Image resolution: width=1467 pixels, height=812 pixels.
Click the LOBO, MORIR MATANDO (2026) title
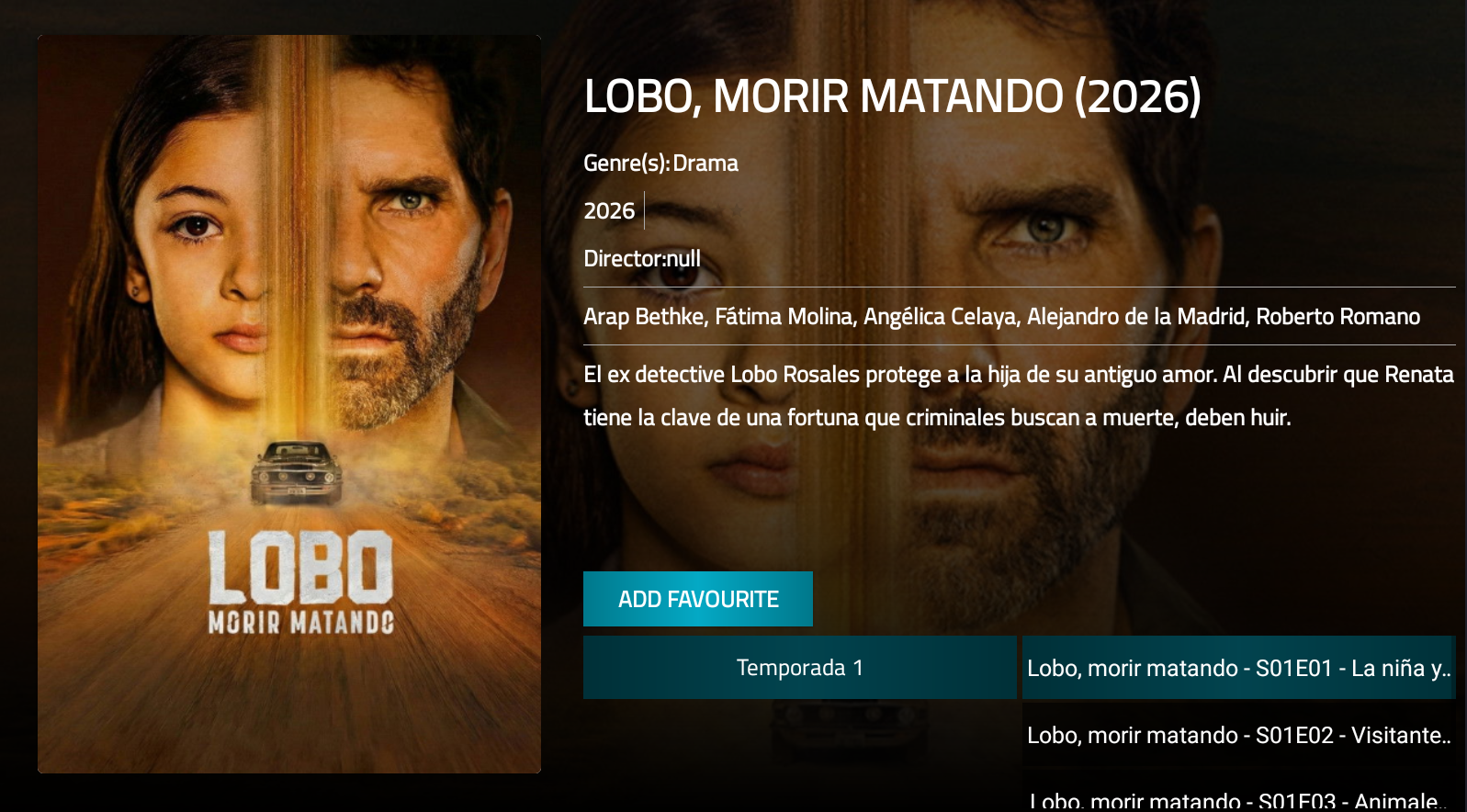tap(892, 96)
